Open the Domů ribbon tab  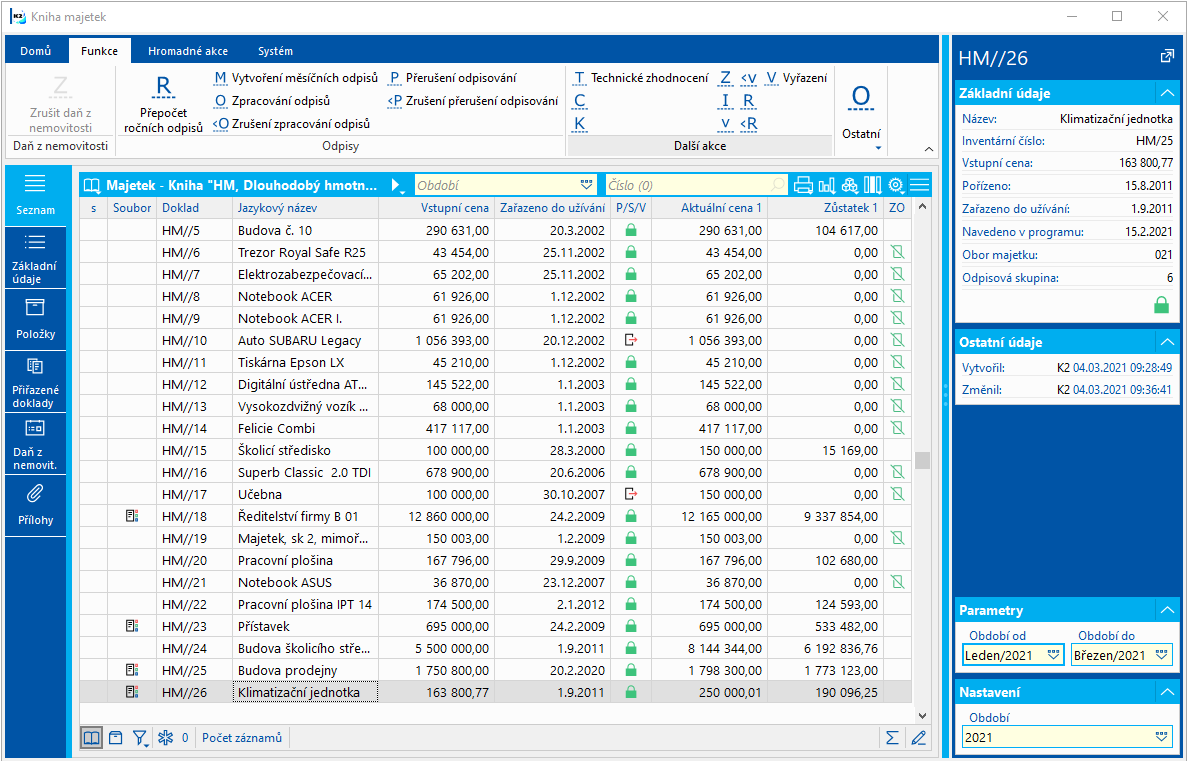tap(36, 51)
